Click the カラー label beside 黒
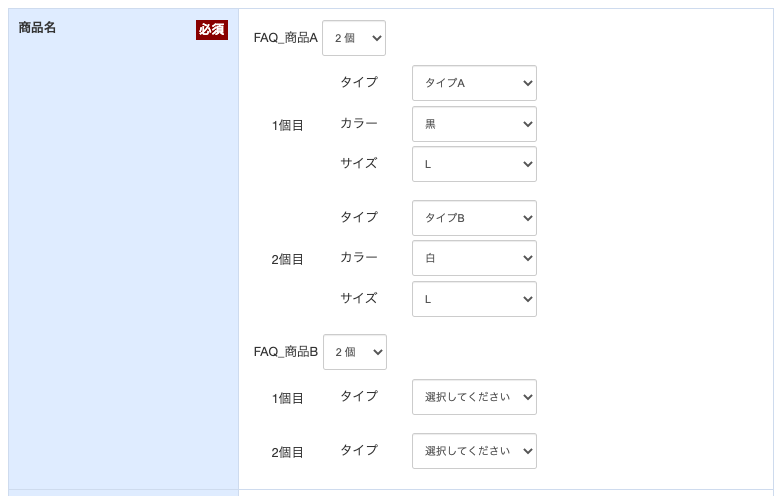This screenshot has width=779, height=496. pyautogui.click(x=359, y=123)
